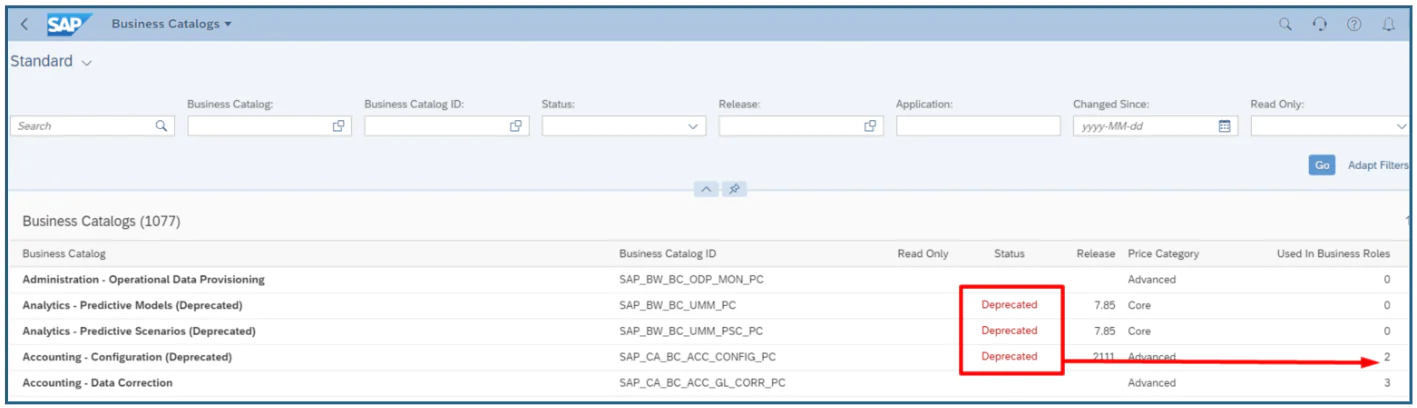
Task: Open value help for the Release filter
Action: point(870,126)
